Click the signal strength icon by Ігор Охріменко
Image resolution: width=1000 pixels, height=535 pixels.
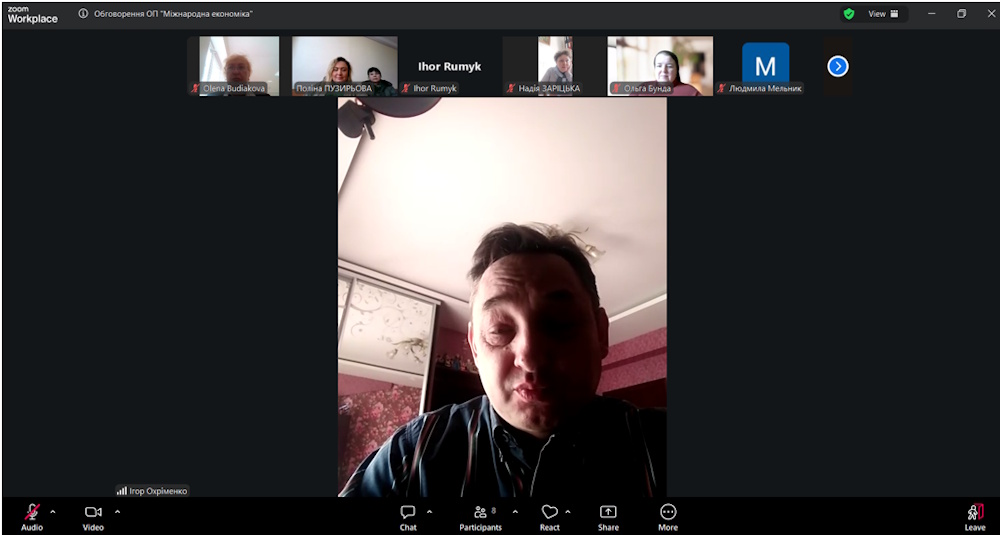coord(122,491)
